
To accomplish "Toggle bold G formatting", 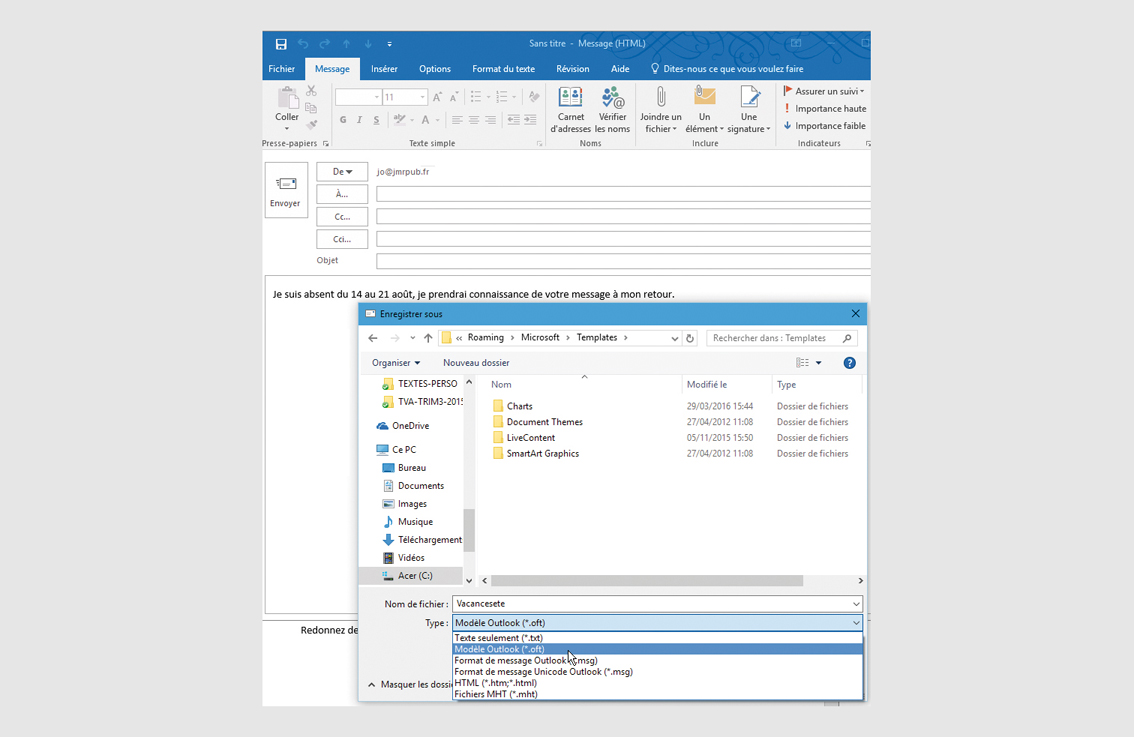I will click(x=343, y=120).
